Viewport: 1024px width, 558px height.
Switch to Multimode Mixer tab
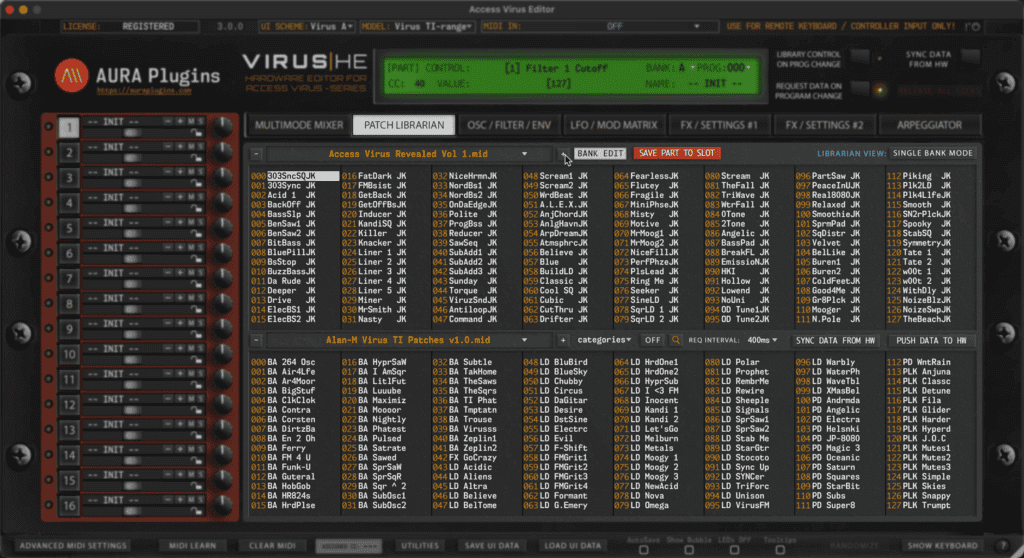[298, 125]
